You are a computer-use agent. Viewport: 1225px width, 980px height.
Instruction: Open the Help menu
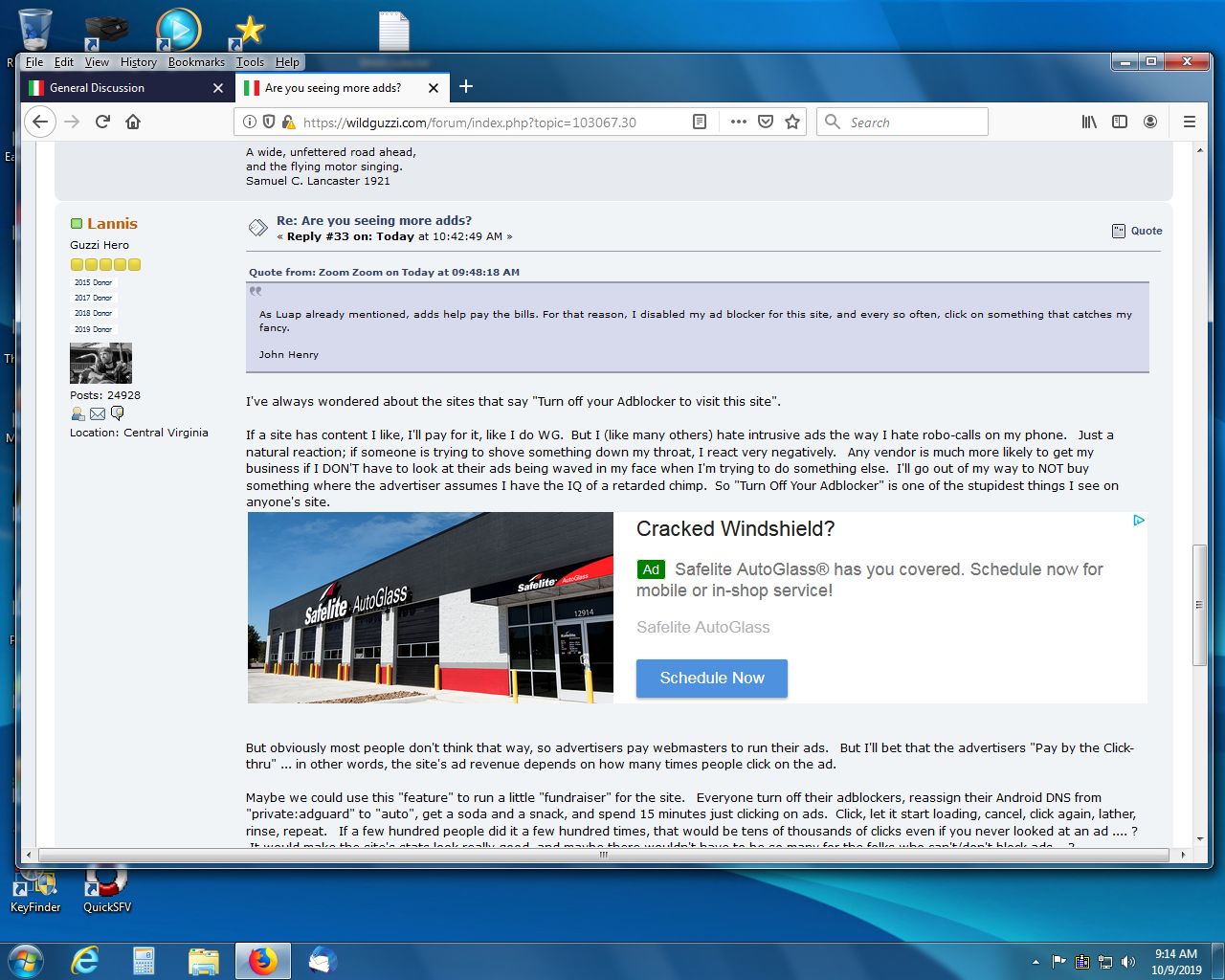tap(287, 62)
